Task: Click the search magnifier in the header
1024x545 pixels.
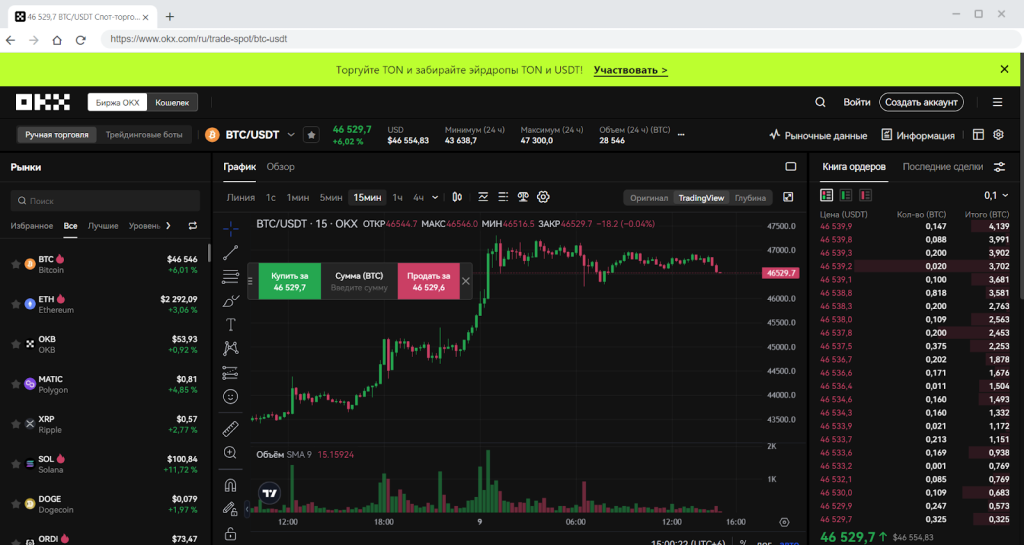Action: click(820, 102)
